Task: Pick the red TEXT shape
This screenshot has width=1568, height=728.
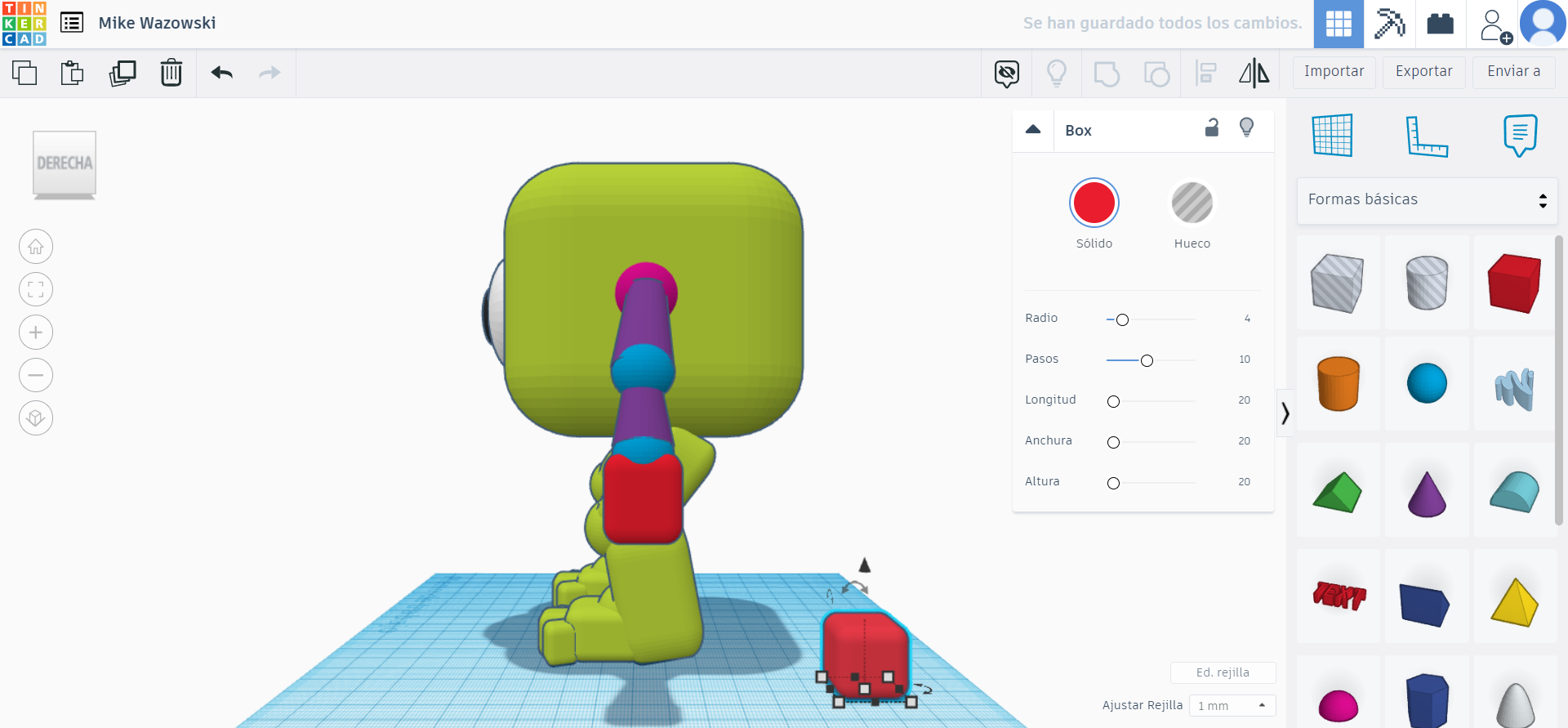Action: pos(1338,596)
